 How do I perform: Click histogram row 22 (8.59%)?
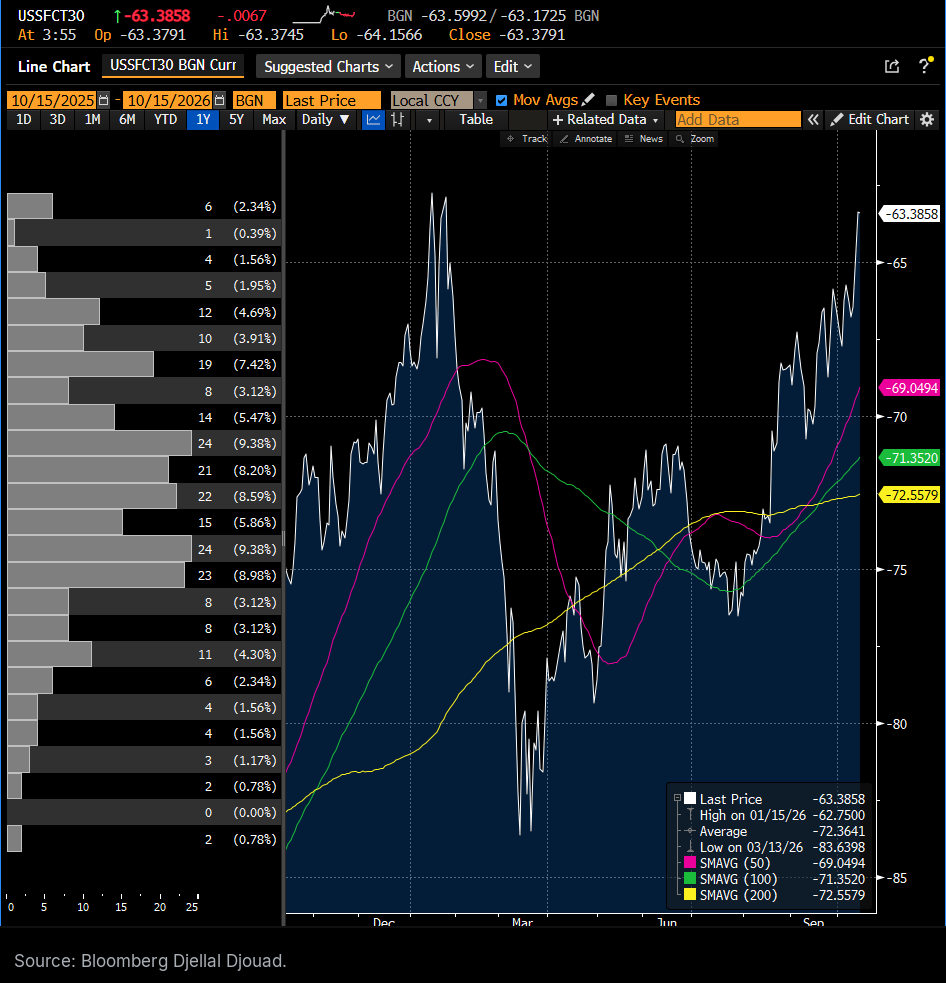click(x=144, y=496)
